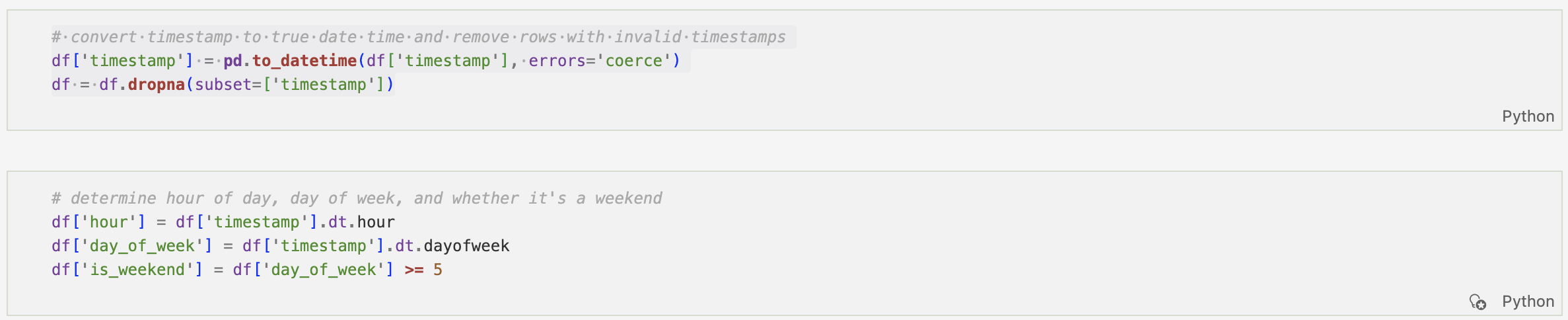Image resolution: width=1568 pixels, height=320 pixels.
Task: Open the language picker of the dropna cell
Action: click(1527, 116)
